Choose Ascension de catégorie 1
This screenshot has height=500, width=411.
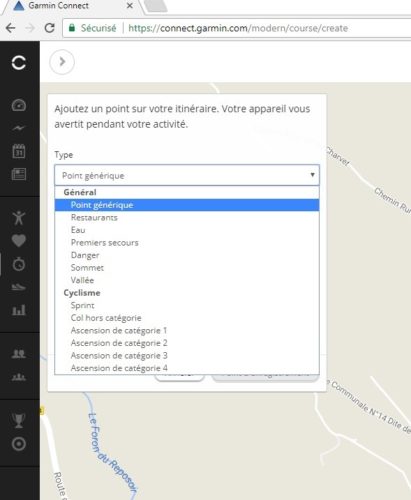pos(187,331)
